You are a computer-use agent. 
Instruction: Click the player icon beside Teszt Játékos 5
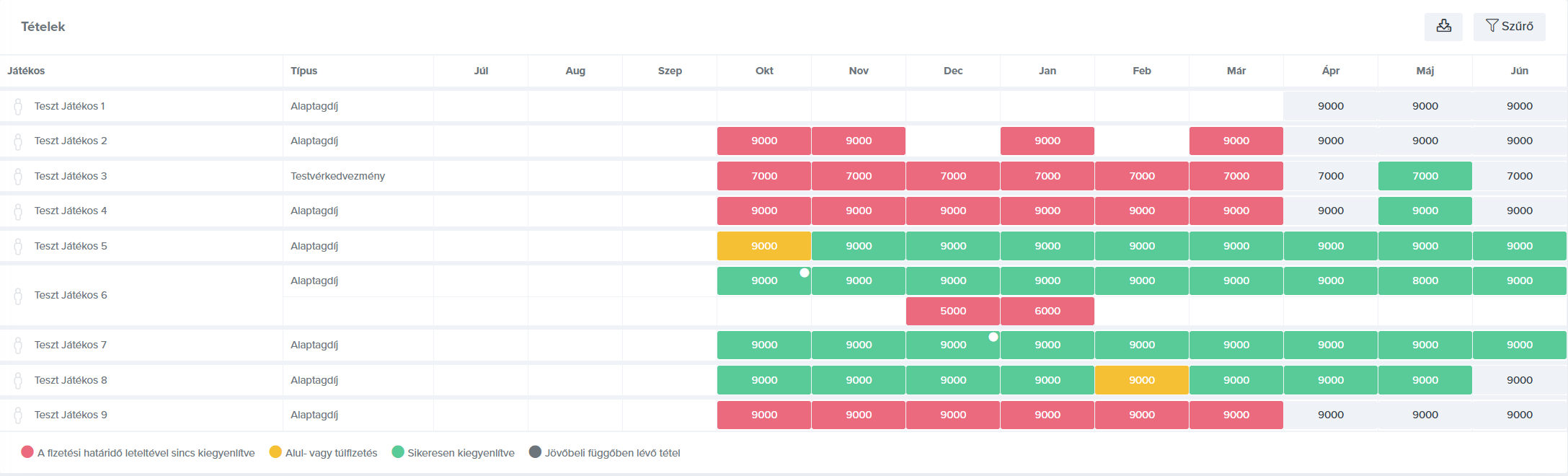[18, 247]
